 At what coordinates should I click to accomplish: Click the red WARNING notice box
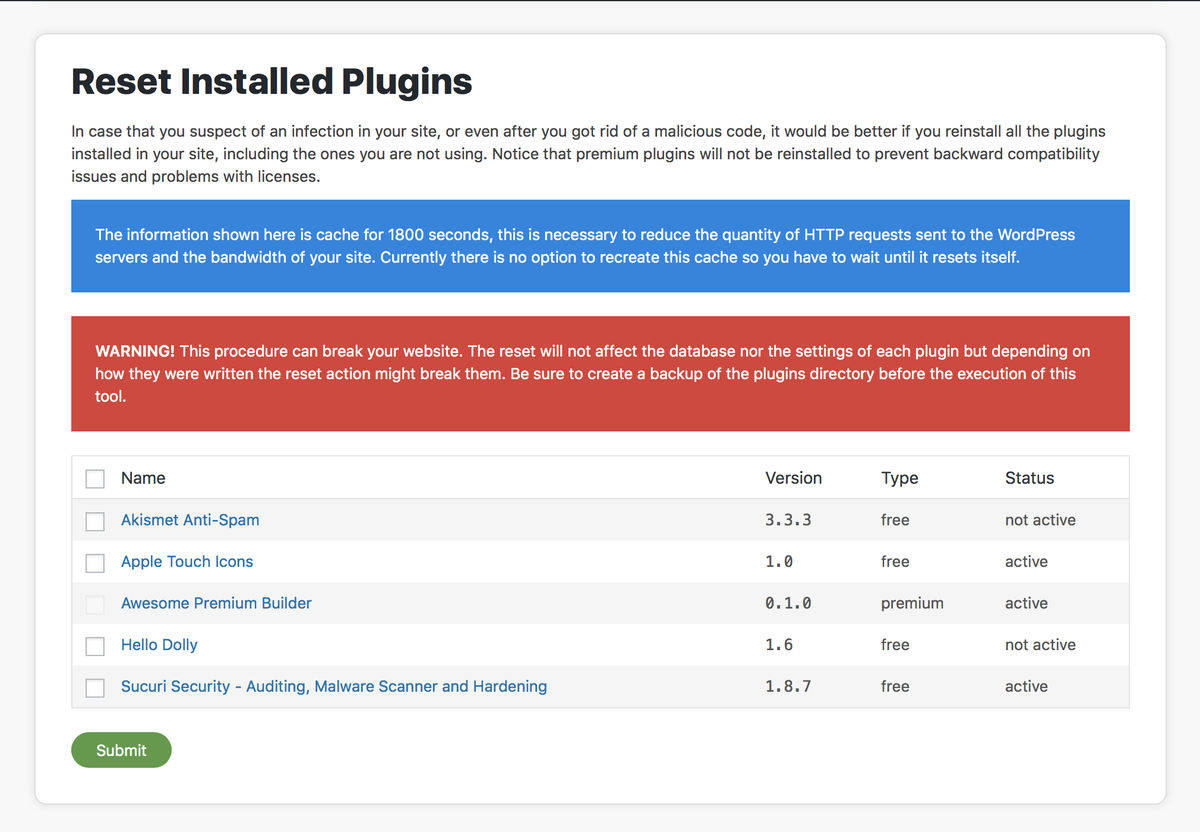[x=600, y=374]
